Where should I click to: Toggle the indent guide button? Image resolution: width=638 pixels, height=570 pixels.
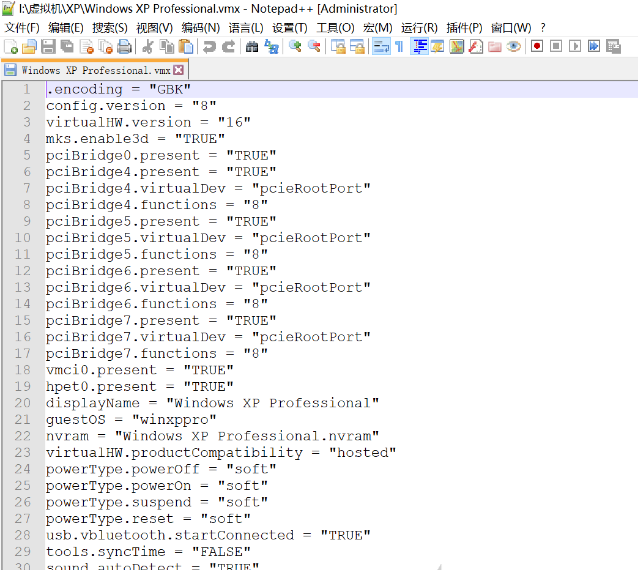coord(419,46)
